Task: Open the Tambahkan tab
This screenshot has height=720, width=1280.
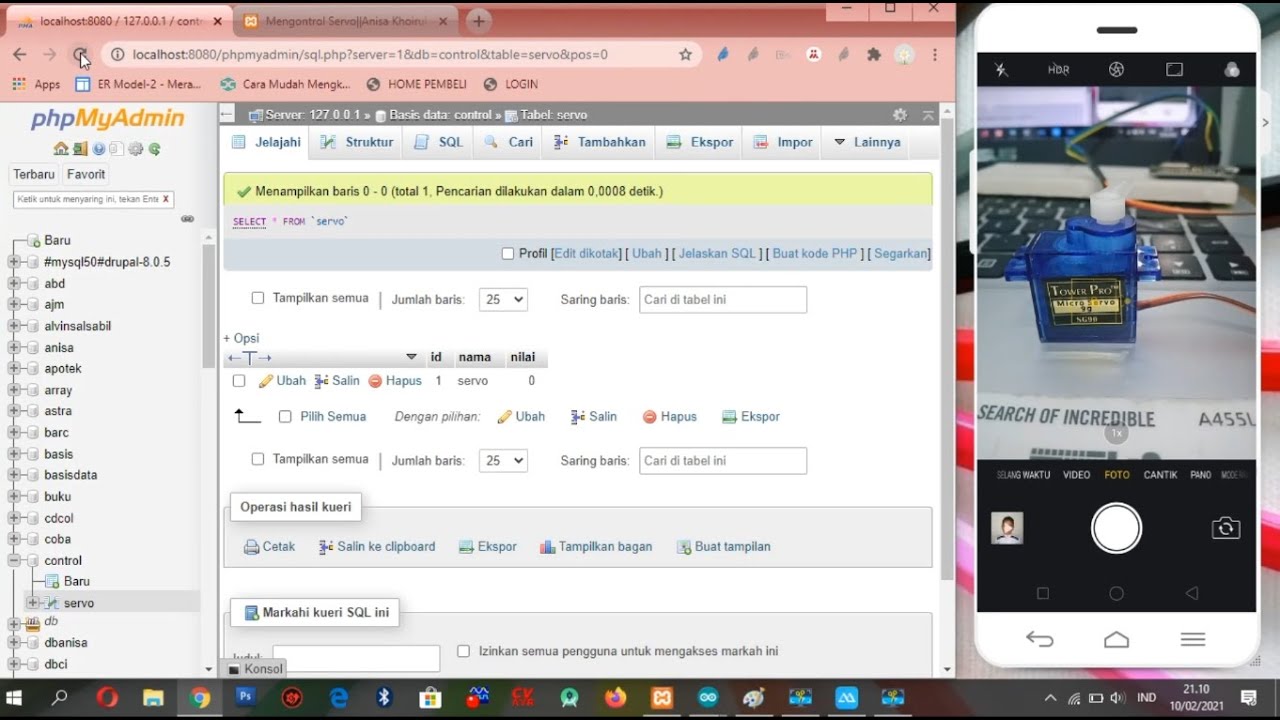Action: pyautogui.click(x=599, y=142)
